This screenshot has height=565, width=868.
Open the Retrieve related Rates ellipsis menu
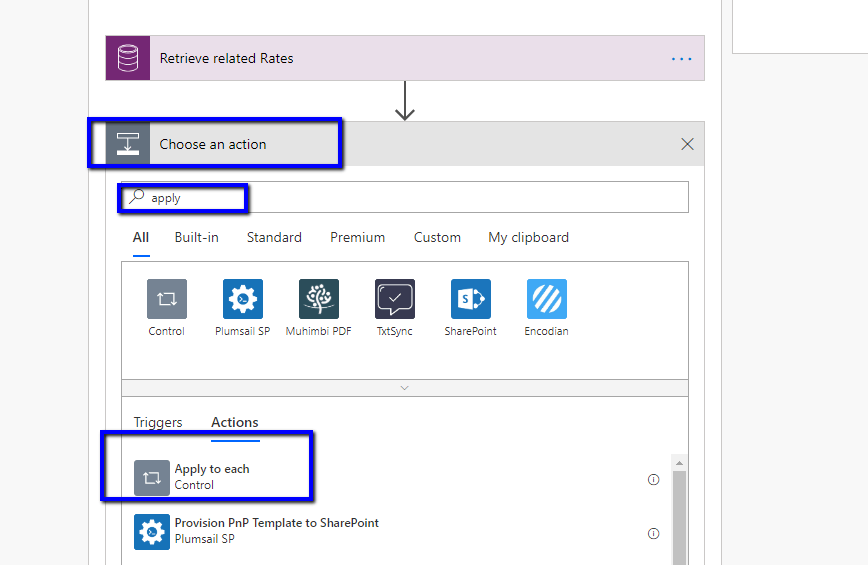pos(681,59)
